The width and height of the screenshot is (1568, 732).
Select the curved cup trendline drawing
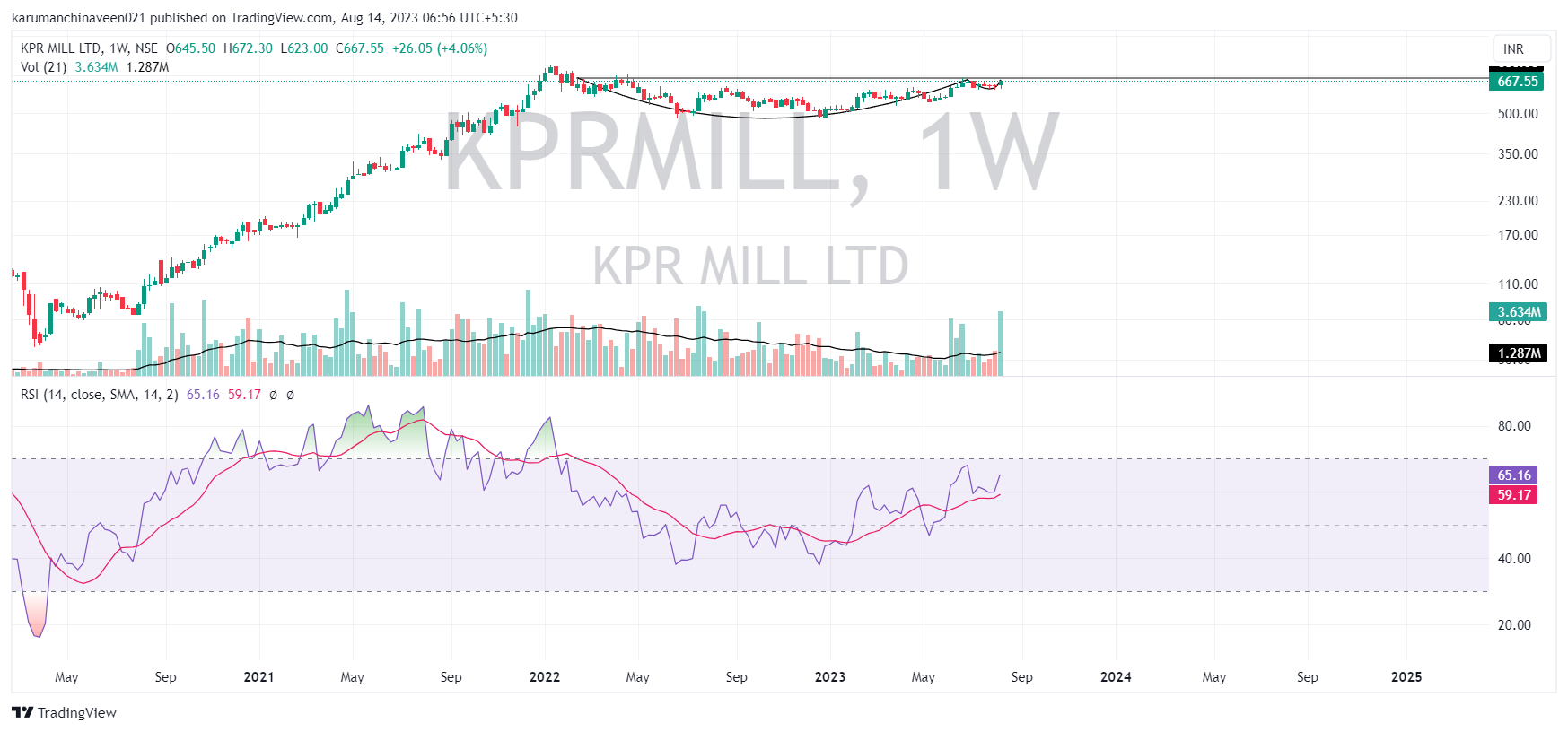(x=763, y=118)
